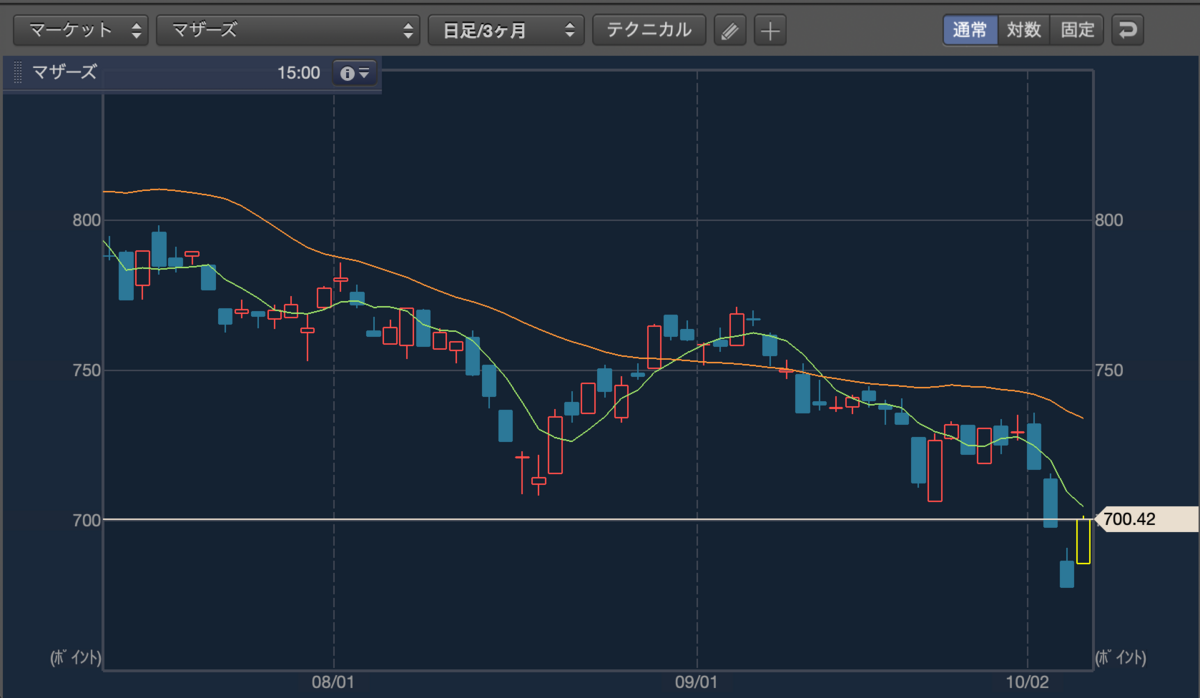The image size is (1200, 698).
Task: Click the 700.42 current price tag
Action: 1146,519
